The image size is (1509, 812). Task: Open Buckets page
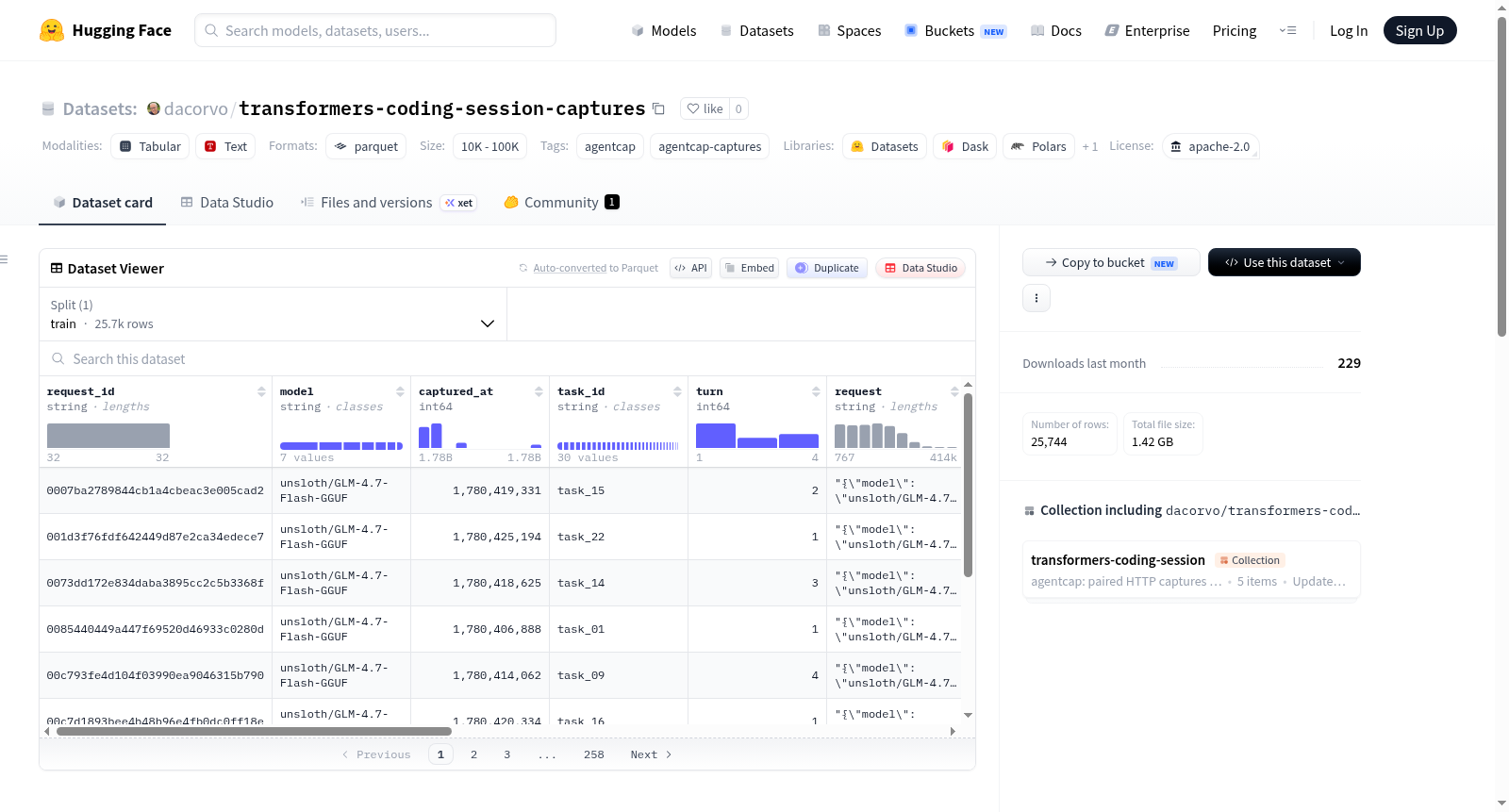coord(955,30)
